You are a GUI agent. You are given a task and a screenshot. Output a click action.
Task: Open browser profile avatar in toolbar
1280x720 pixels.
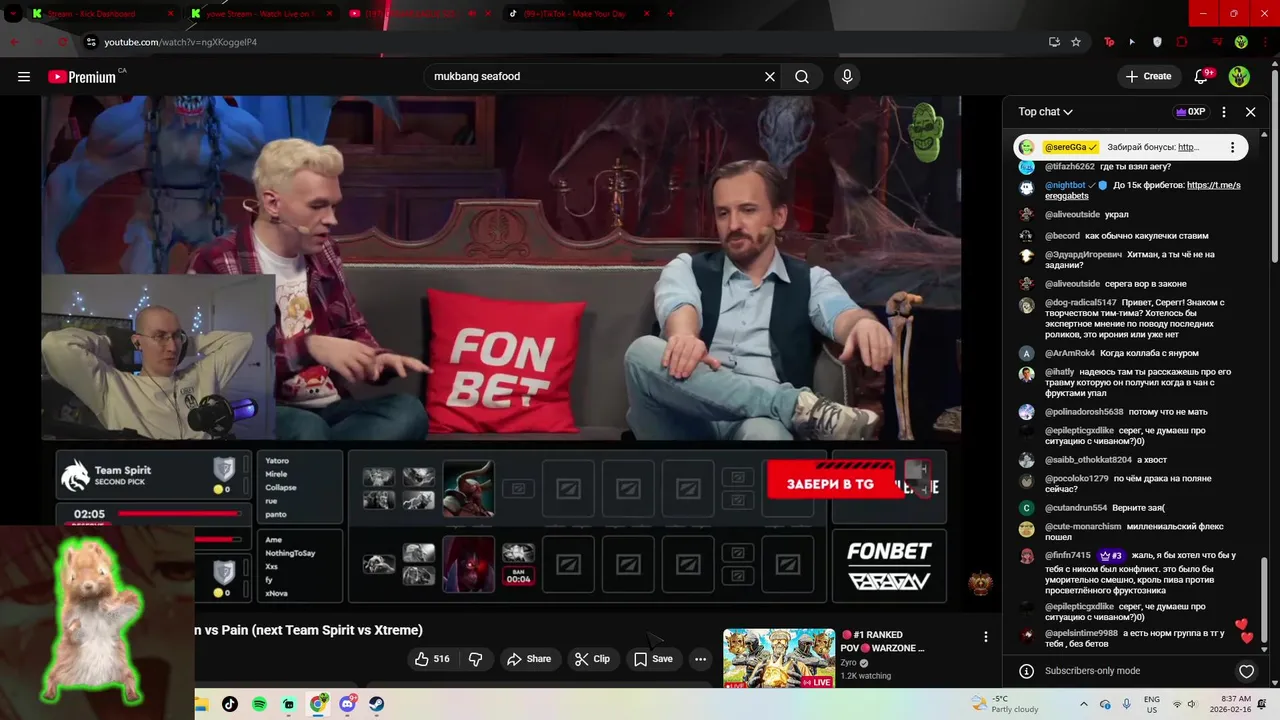coord(1241,42)
